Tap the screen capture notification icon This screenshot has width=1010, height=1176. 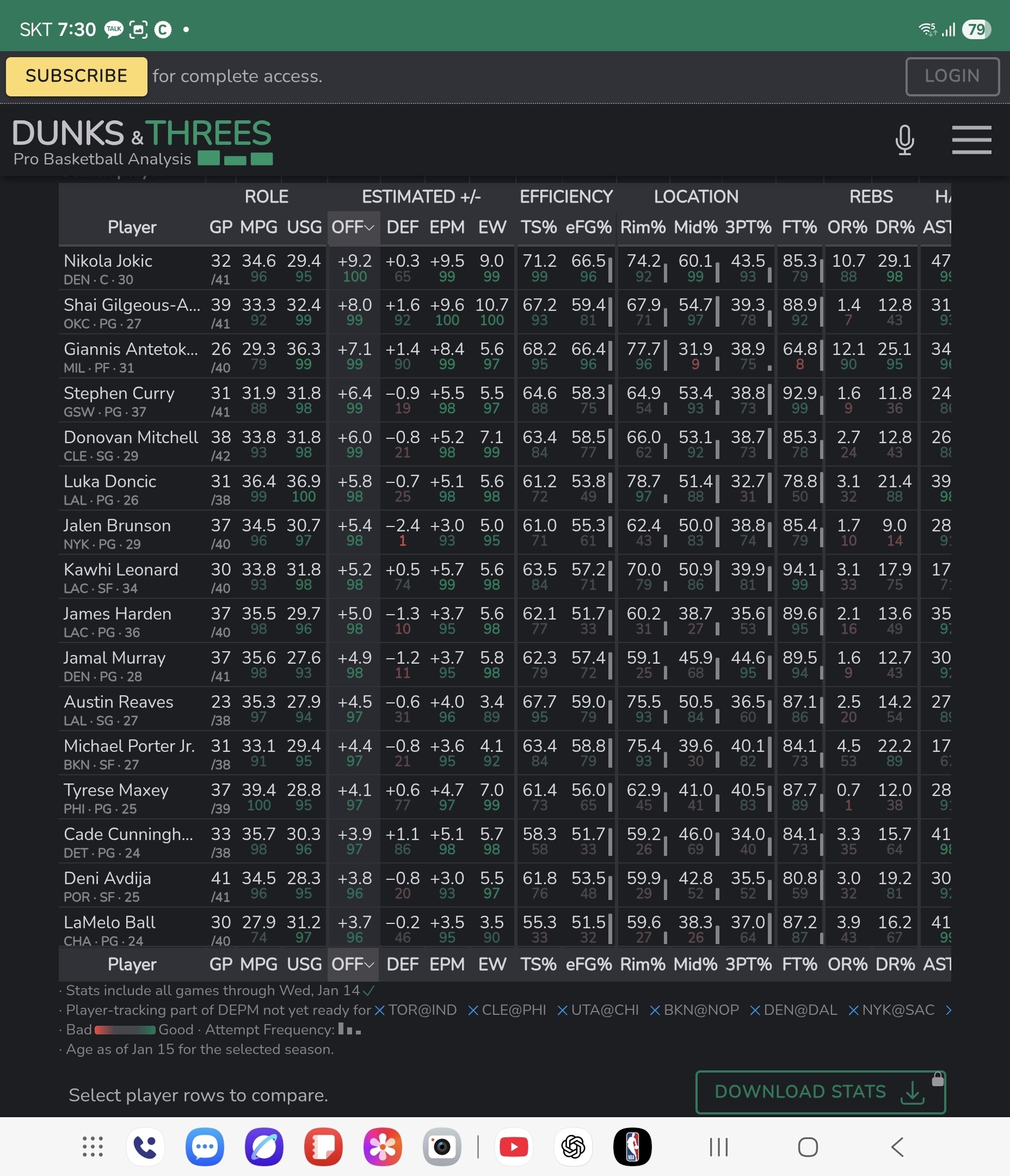(x=138, y=29)
